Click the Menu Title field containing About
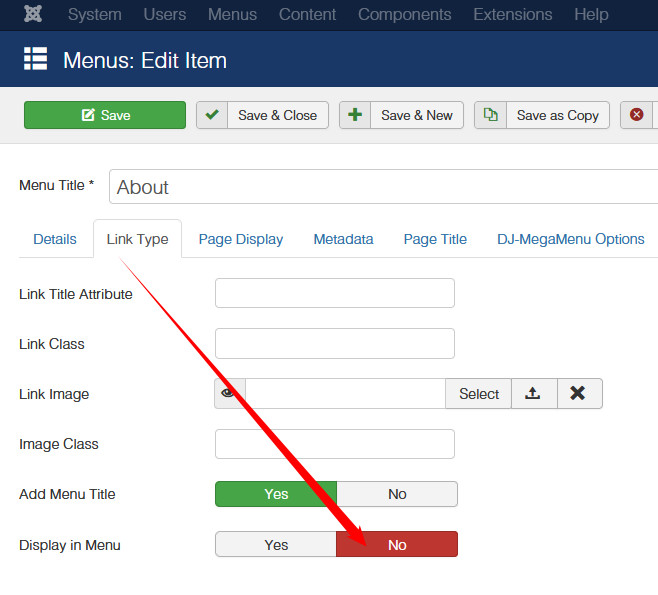The width and height of the screenshot is (658, 595). [x=383, y=187]
